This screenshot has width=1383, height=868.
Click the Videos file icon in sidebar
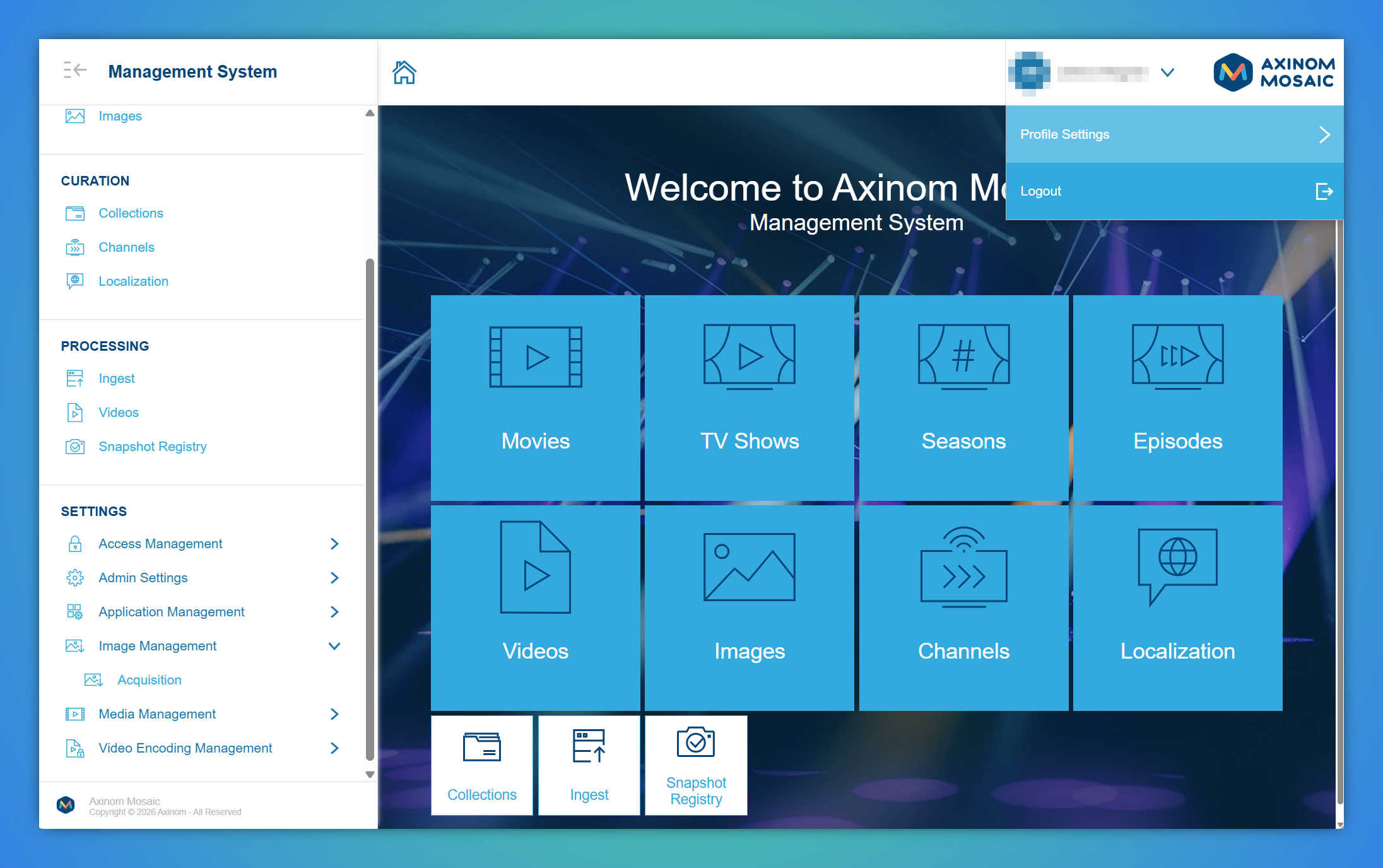point(75,413)
